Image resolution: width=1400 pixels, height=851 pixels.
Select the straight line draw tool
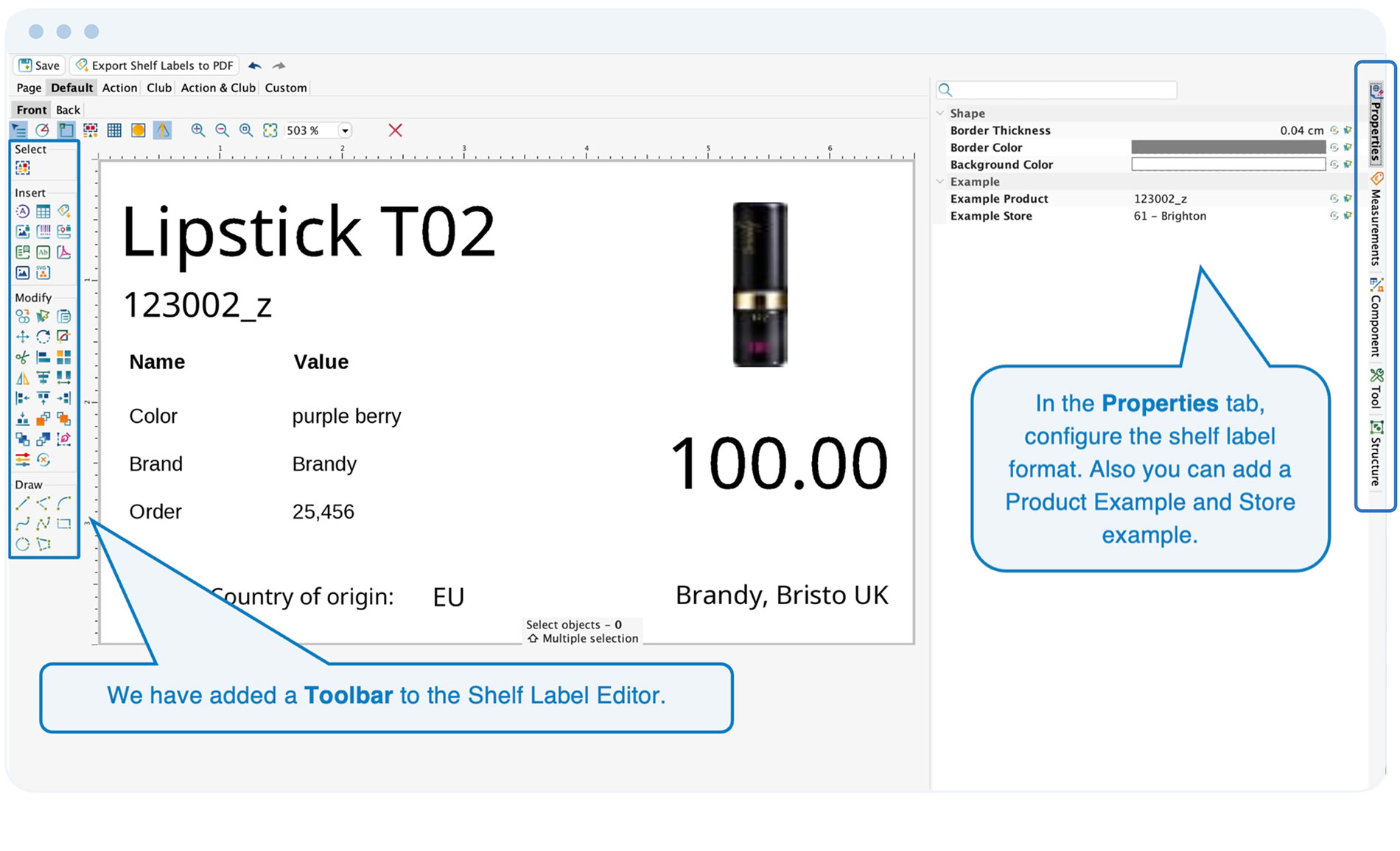(x=23, y=503)
